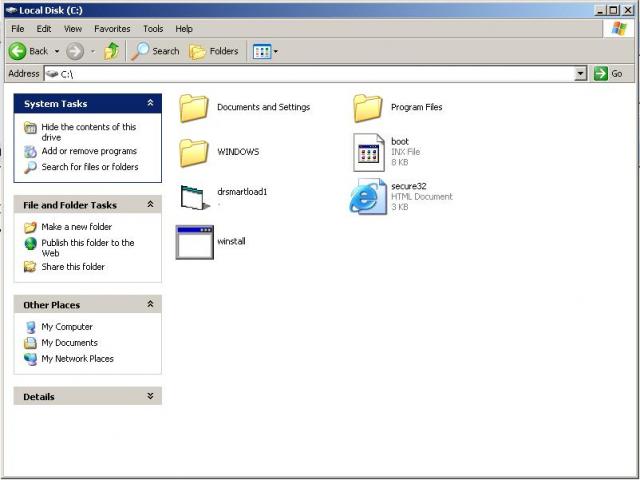
Task: Click Publish this folder to the Web
Action: (88, 248)
